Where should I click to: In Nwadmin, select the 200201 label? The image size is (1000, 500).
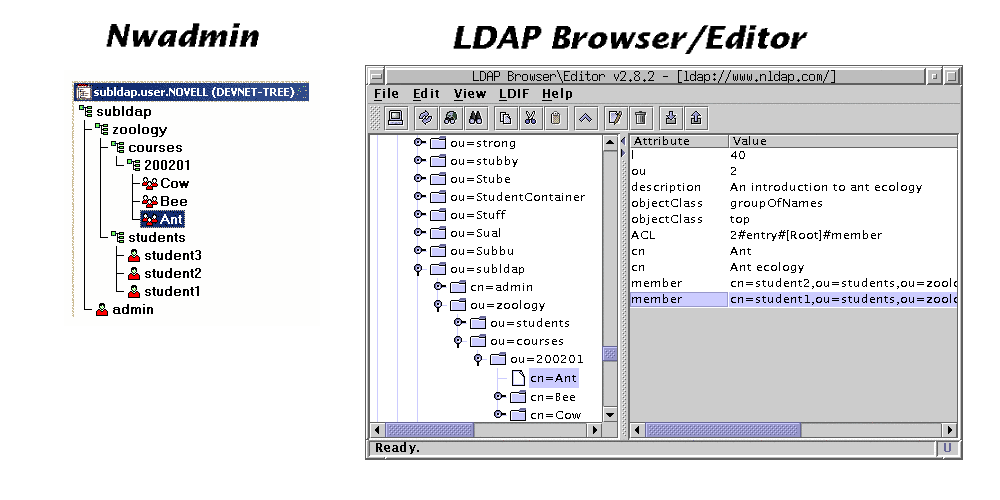[x=167, y=165]
